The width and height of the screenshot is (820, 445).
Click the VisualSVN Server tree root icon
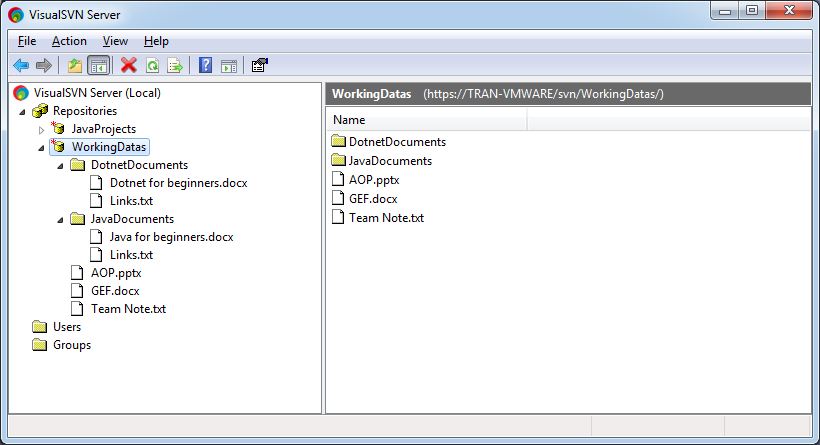21,93
